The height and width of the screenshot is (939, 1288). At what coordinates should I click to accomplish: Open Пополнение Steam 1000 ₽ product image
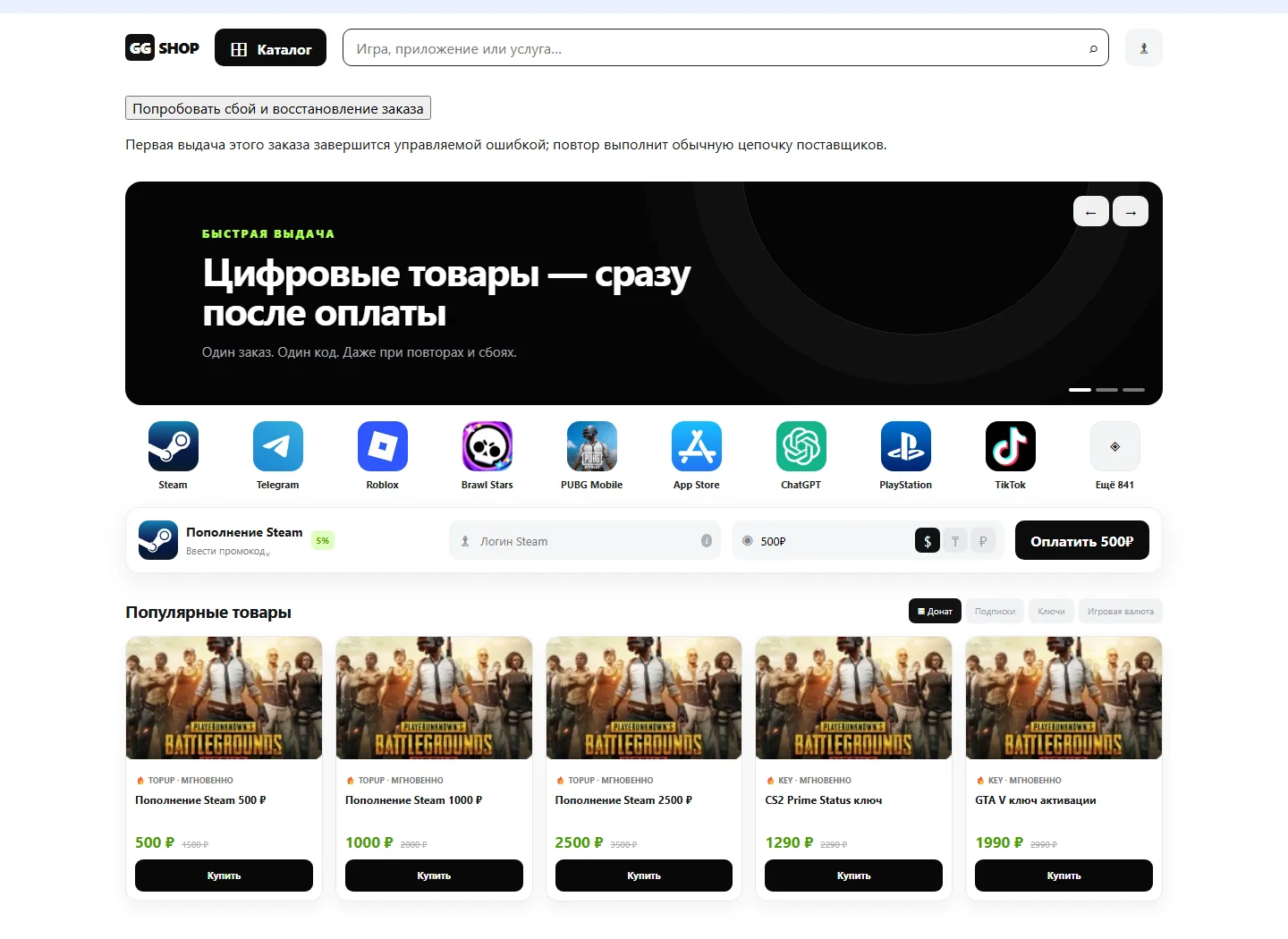pos(434,698)
